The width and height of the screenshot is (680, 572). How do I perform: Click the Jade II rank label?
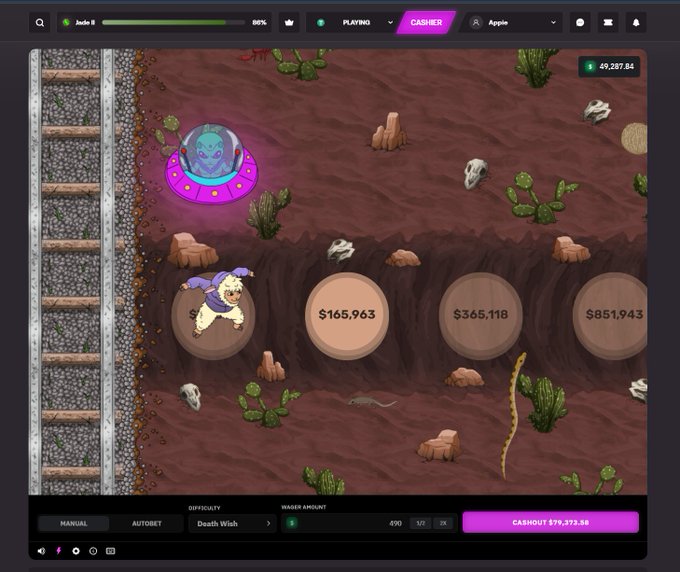click(85, 23)
